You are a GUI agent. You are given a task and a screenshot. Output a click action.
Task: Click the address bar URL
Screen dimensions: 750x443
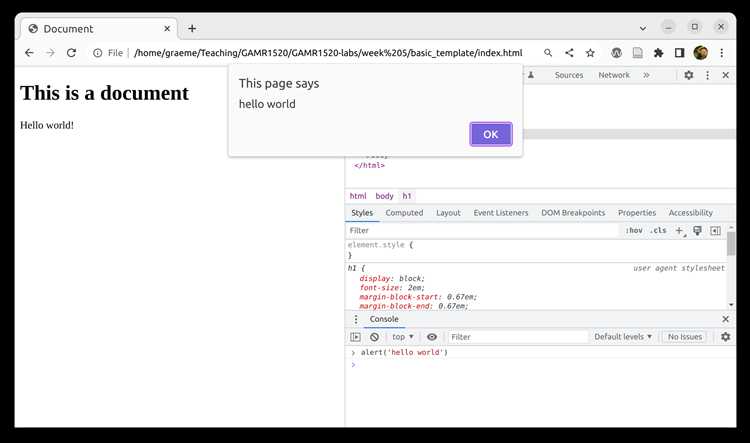[328, 53]
